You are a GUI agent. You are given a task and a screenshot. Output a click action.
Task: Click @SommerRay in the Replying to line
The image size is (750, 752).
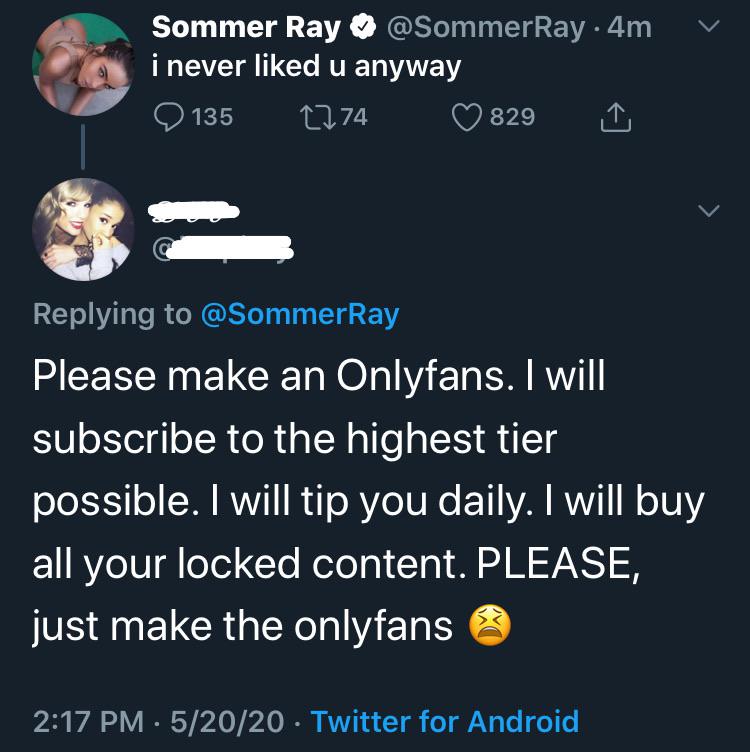point(300,314)
